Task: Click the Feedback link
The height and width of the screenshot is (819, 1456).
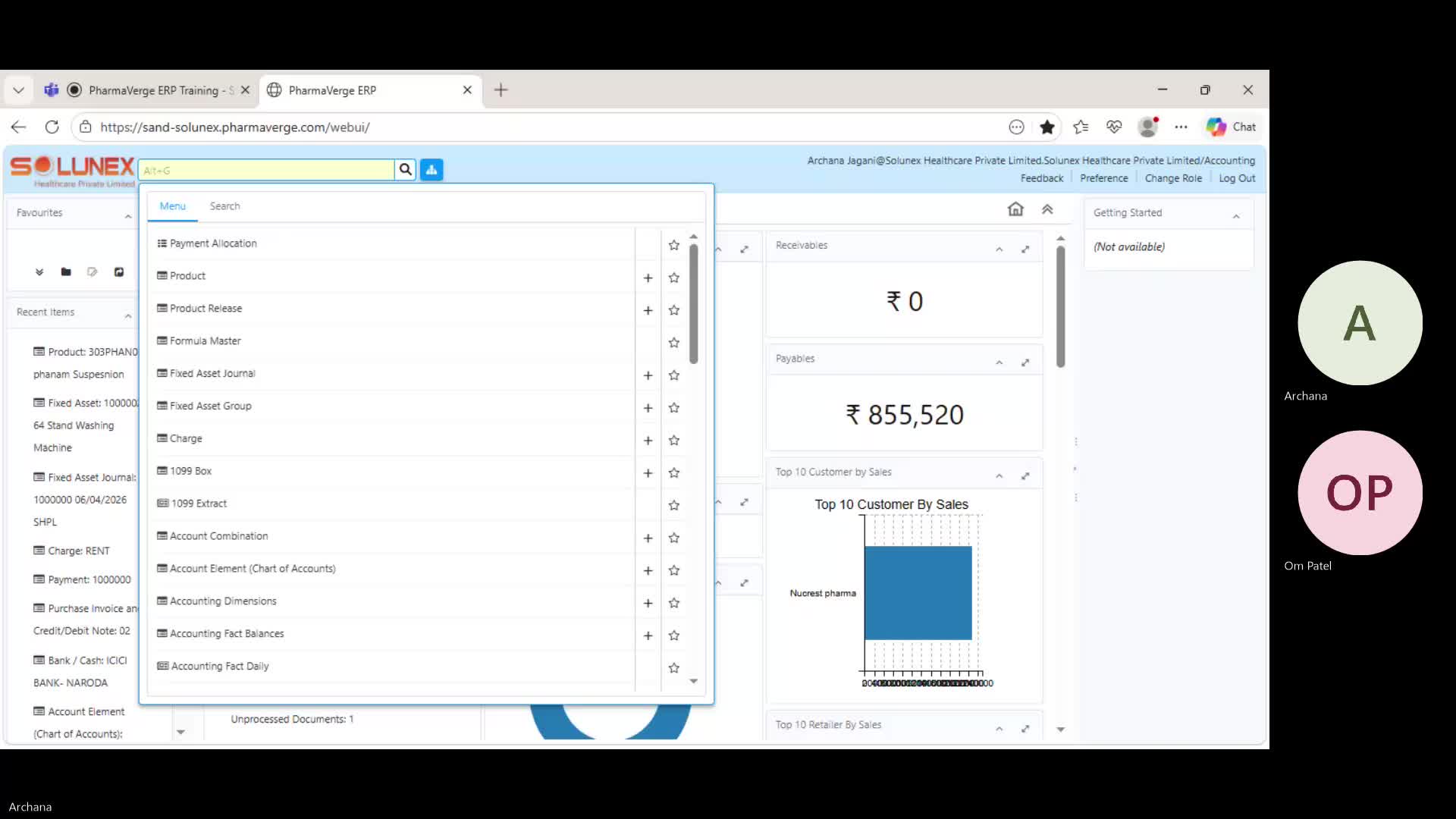Action: point(1041,178)
